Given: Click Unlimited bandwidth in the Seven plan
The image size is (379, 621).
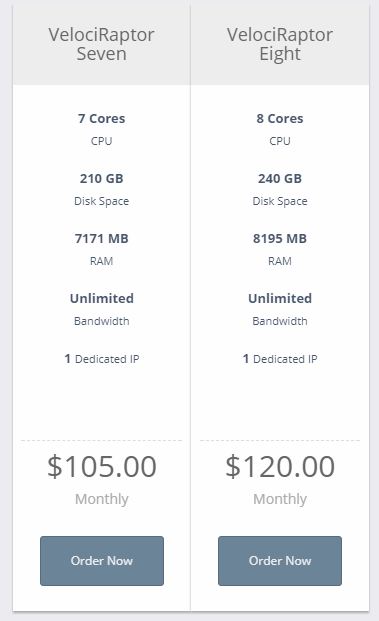Looking at the screenshot, I should pos(102,298).
